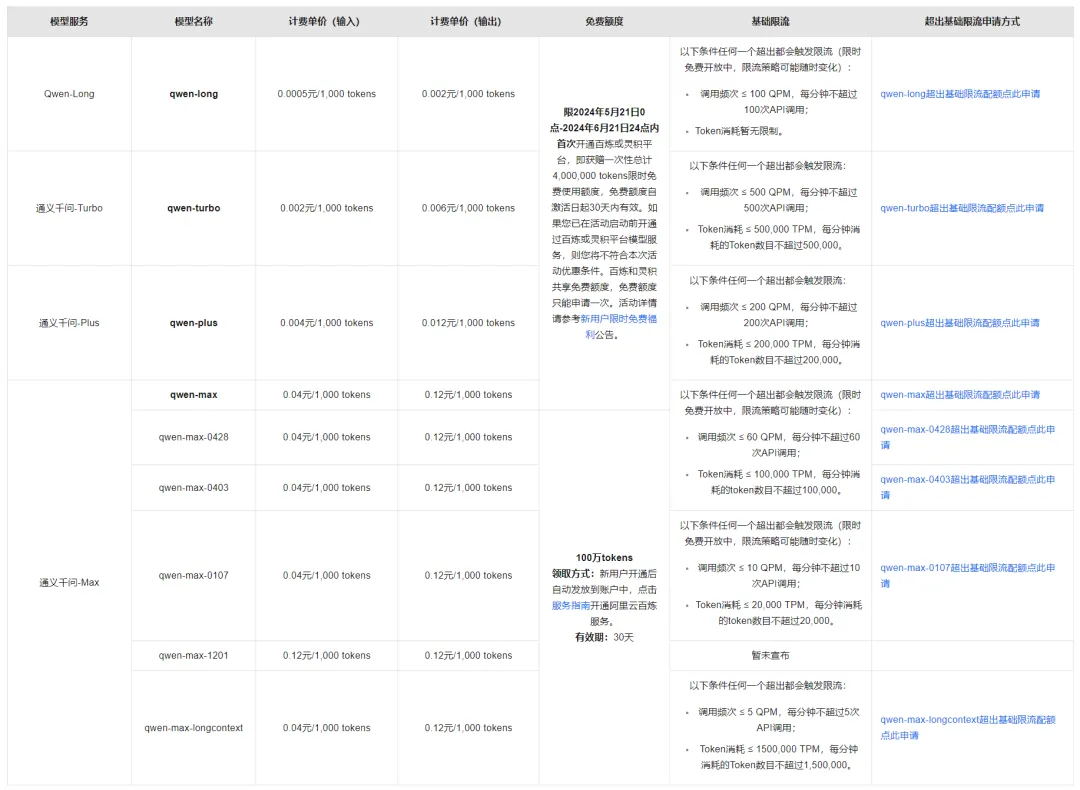Click the qwen-max-longcontext quota application link

tap(967, 720)
